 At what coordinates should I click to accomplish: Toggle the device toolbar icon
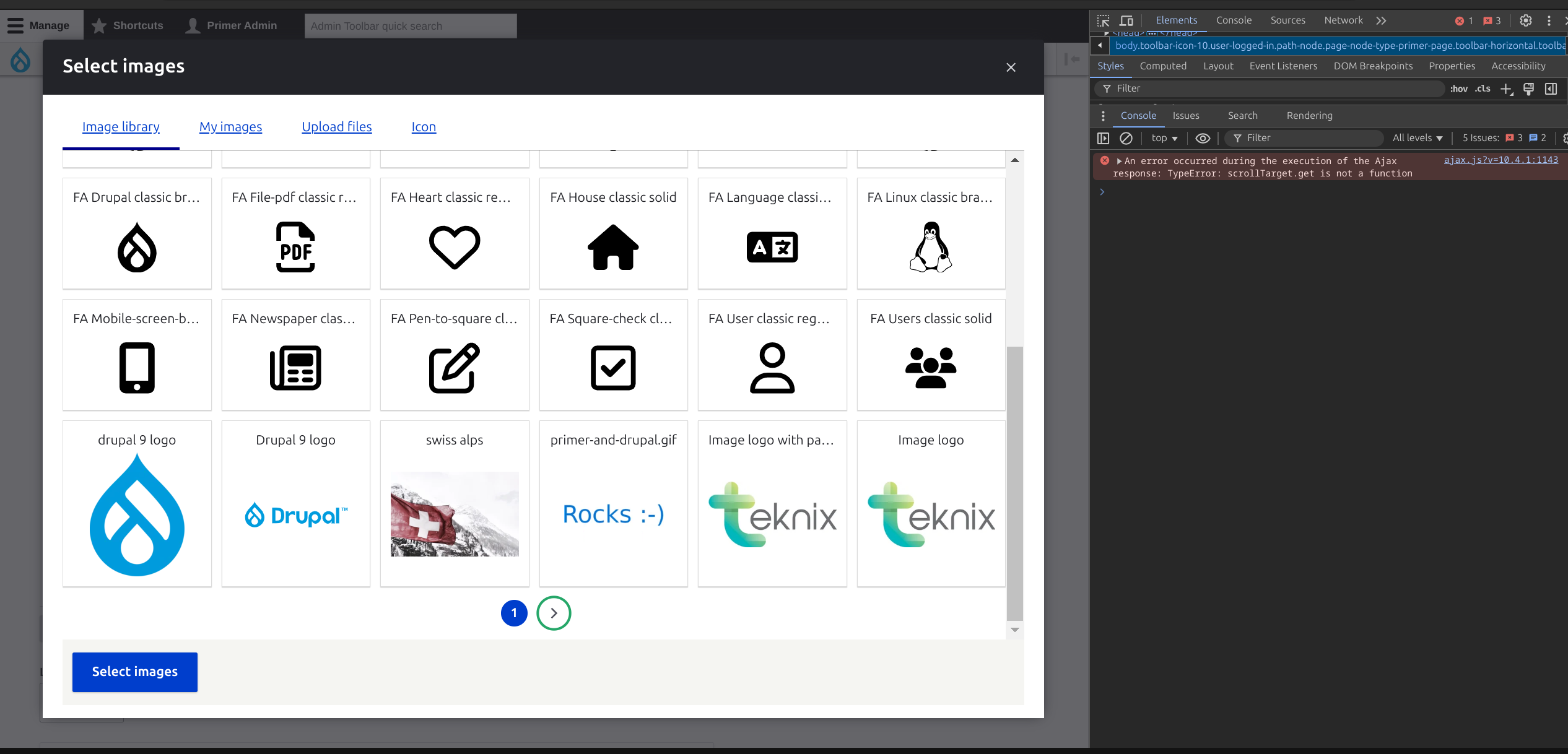[1126, 20]
